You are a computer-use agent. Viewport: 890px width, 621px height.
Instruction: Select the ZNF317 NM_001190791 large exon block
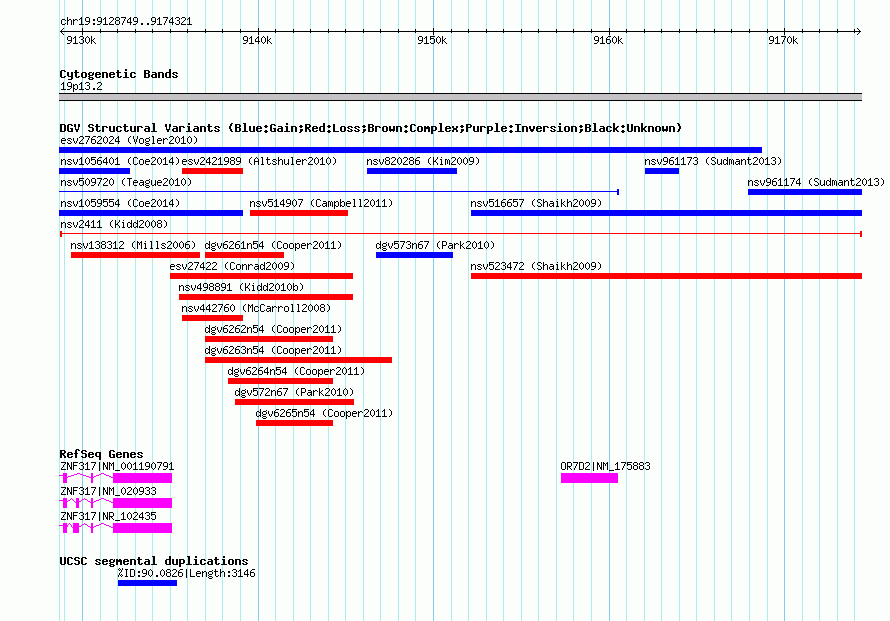click(x=142, y=478)
